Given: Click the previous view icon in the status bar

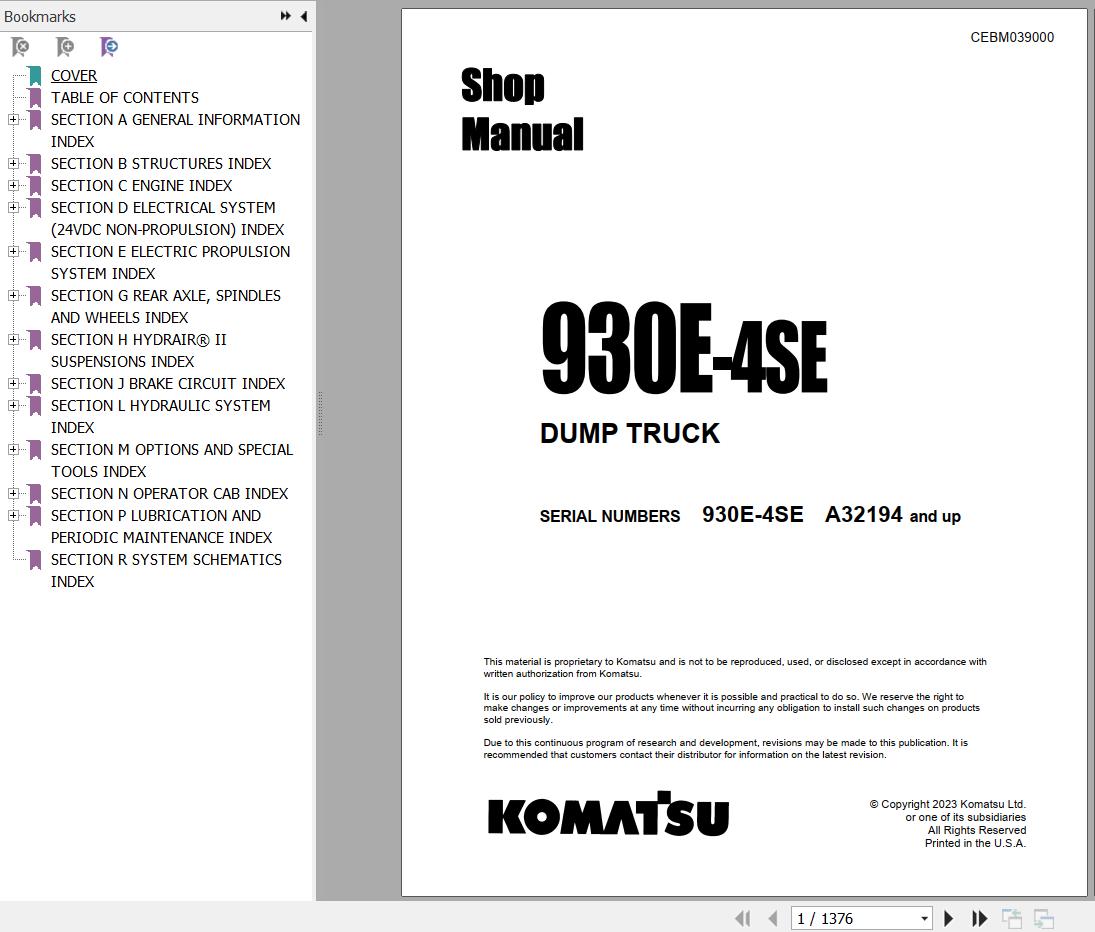Looking at the screenshot, I should click(1011, 918).
